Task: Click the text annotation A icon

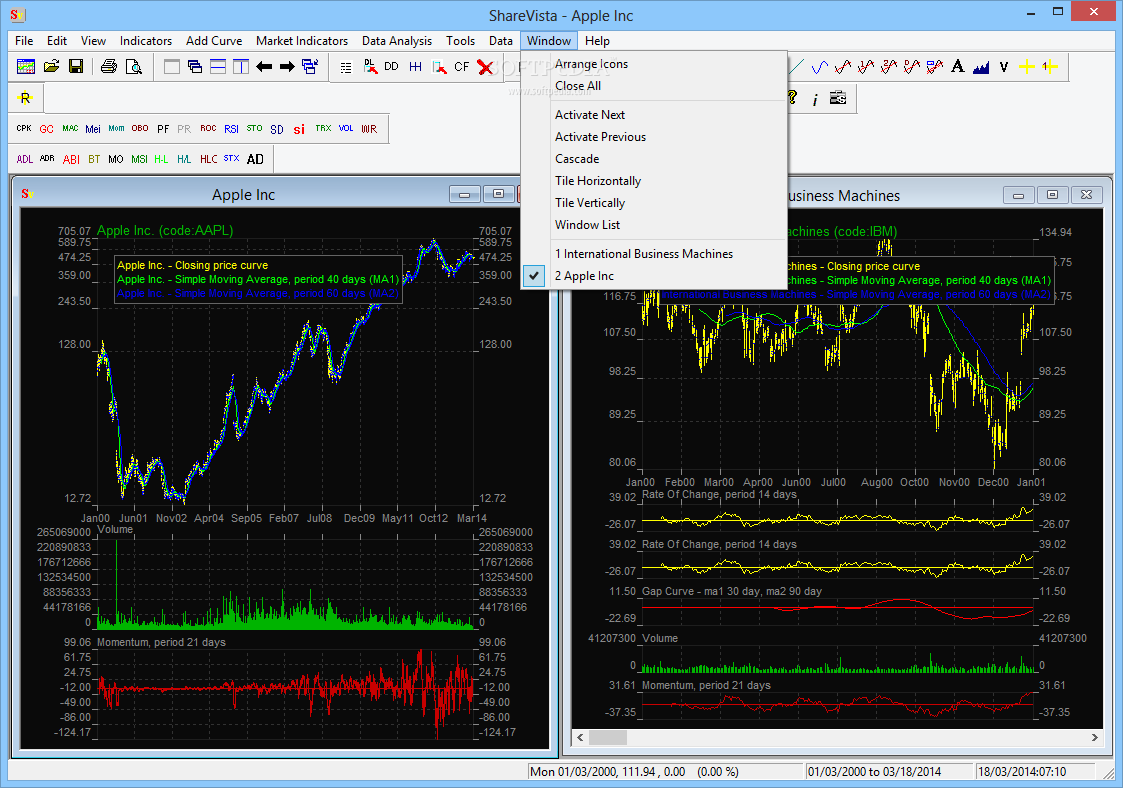Action: pos(958,67)
